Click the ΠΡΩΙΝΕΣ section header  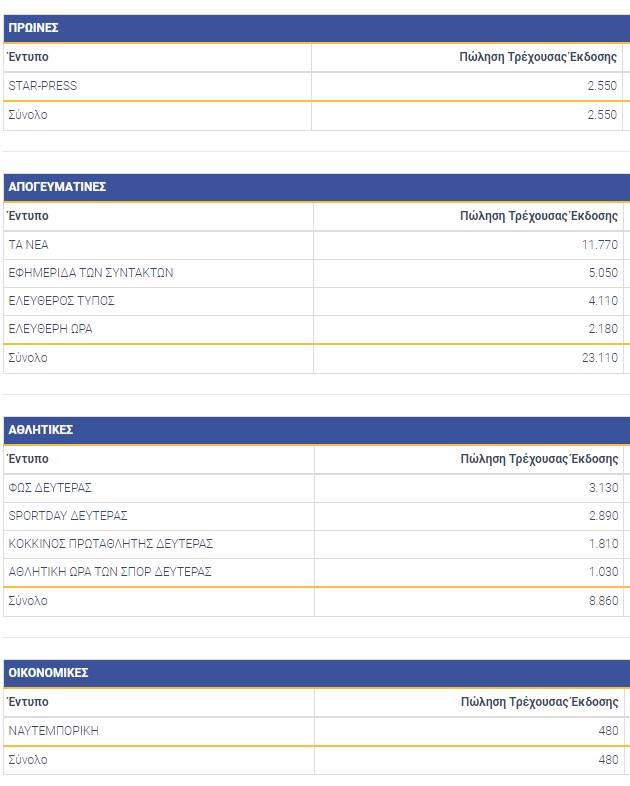pos(33,28)
